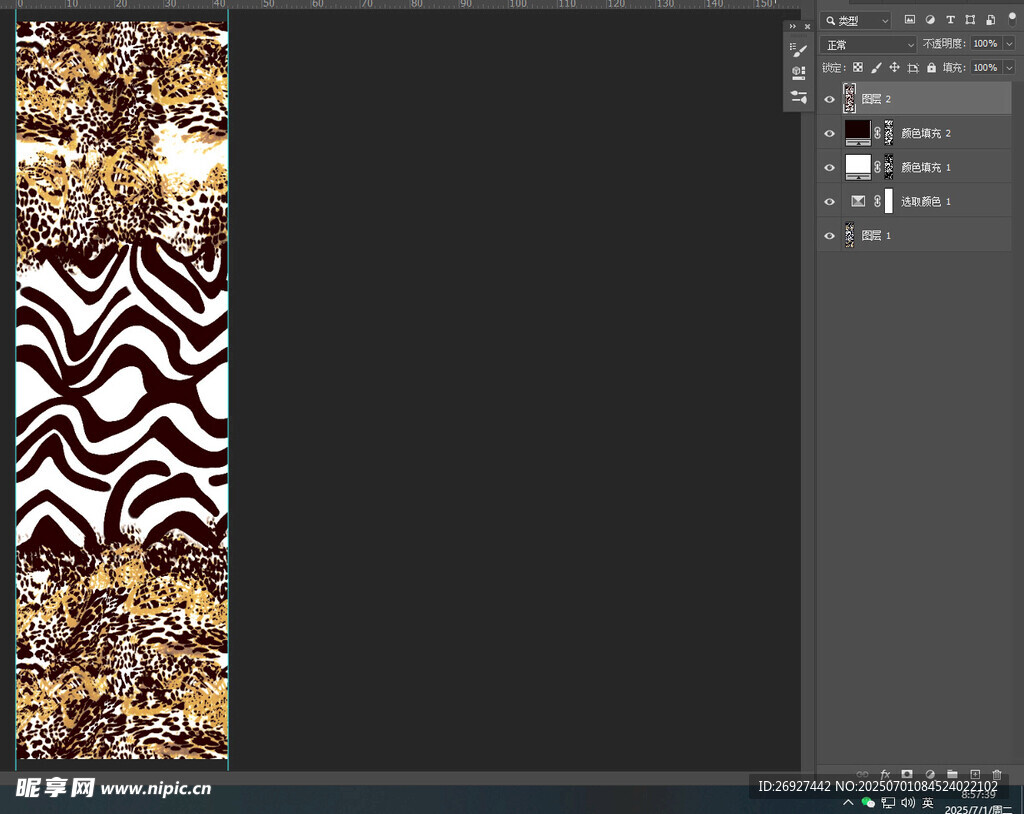This screenshot has height=814, width=1024.
Task: Expand the 类型 layer filter dropdown
Action: pyautogui.click(x=856, y=21)
